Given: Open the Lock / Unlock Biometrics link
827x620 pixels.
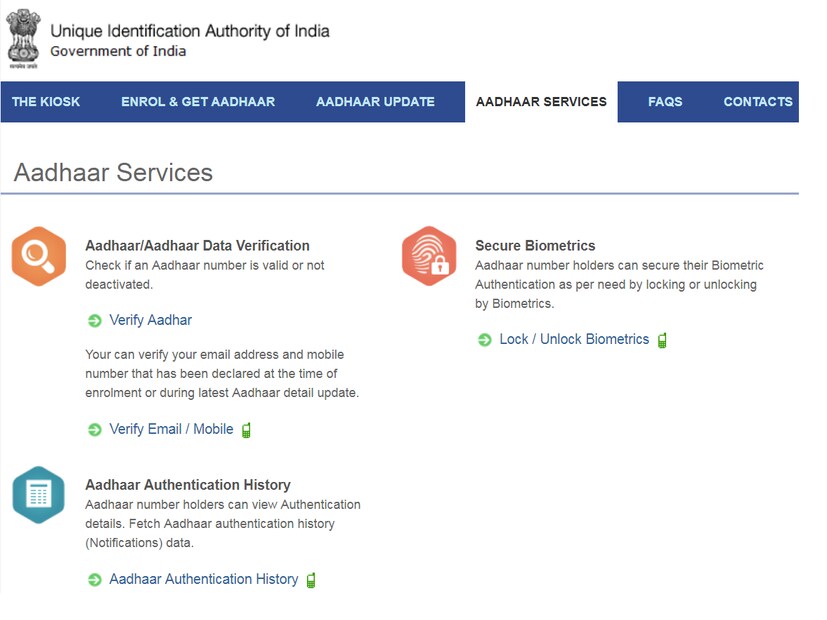Looking at the screenshot, I should 574,339.
